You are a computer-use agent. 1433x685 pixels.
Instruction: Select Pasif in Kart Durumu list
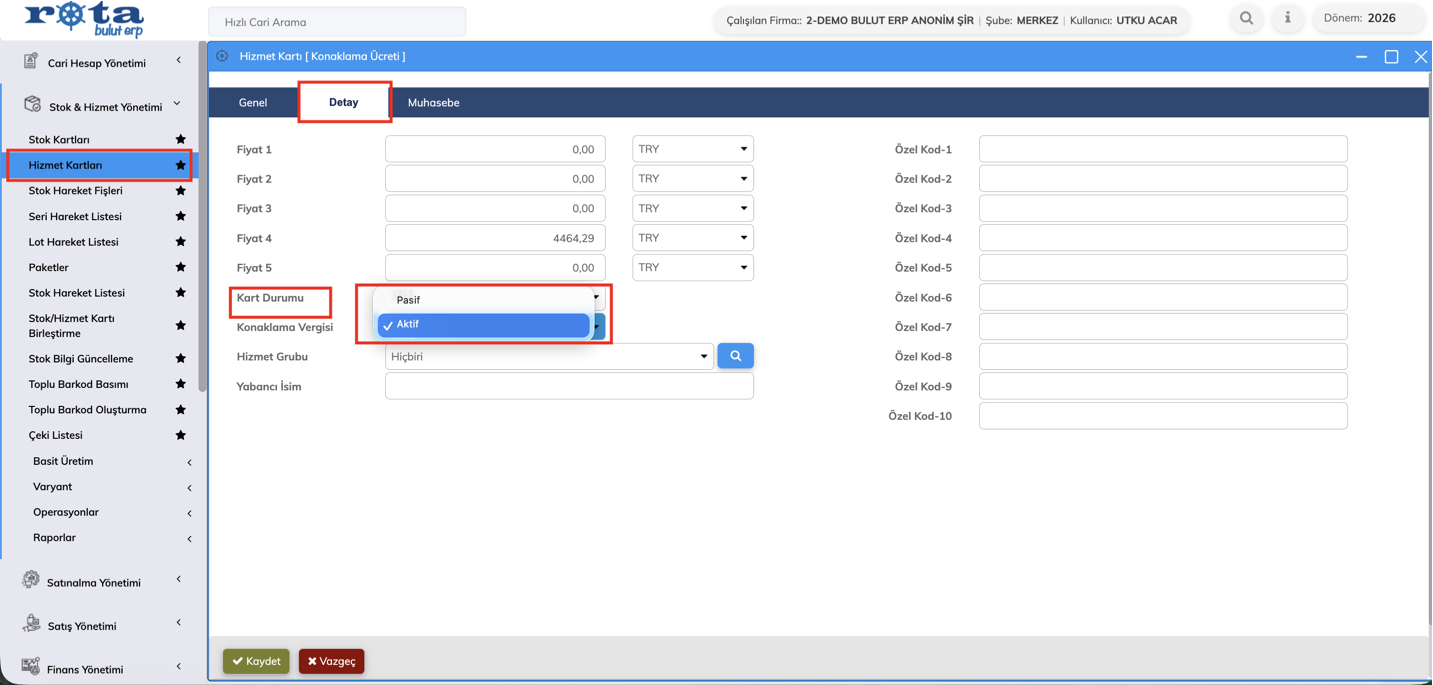408,300
